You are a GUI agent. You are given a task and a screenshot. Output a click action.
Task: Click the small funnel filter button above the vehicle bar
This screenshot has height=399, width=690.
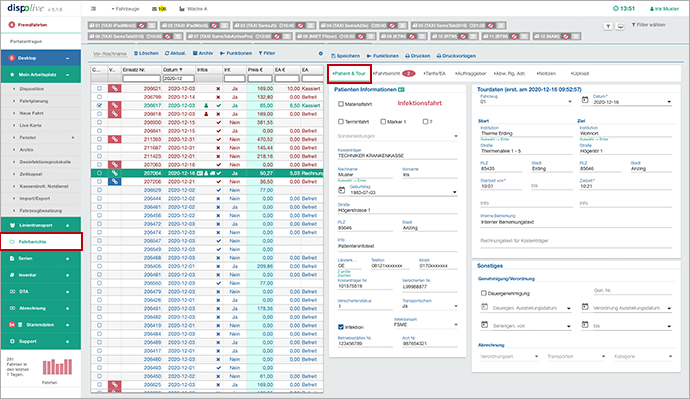(608, 26)
